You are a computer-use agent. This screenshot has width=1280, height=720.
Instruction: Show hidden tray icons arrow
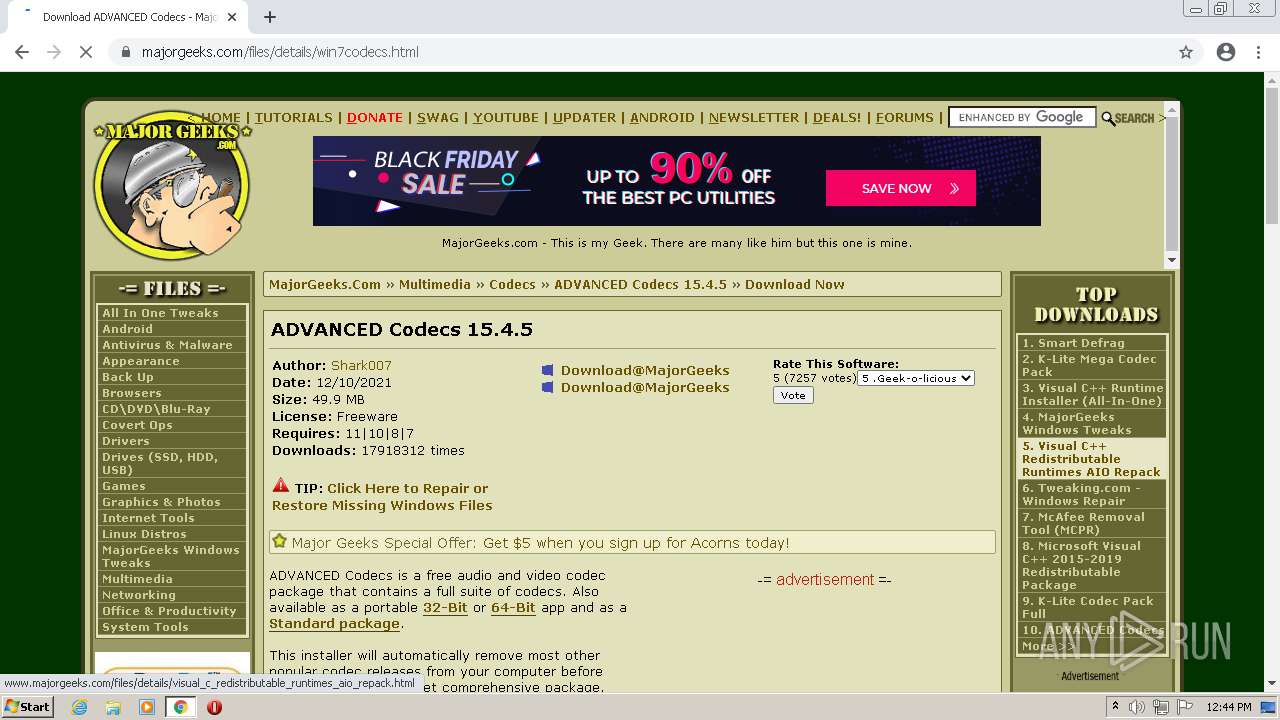[x=1116, y=707]
